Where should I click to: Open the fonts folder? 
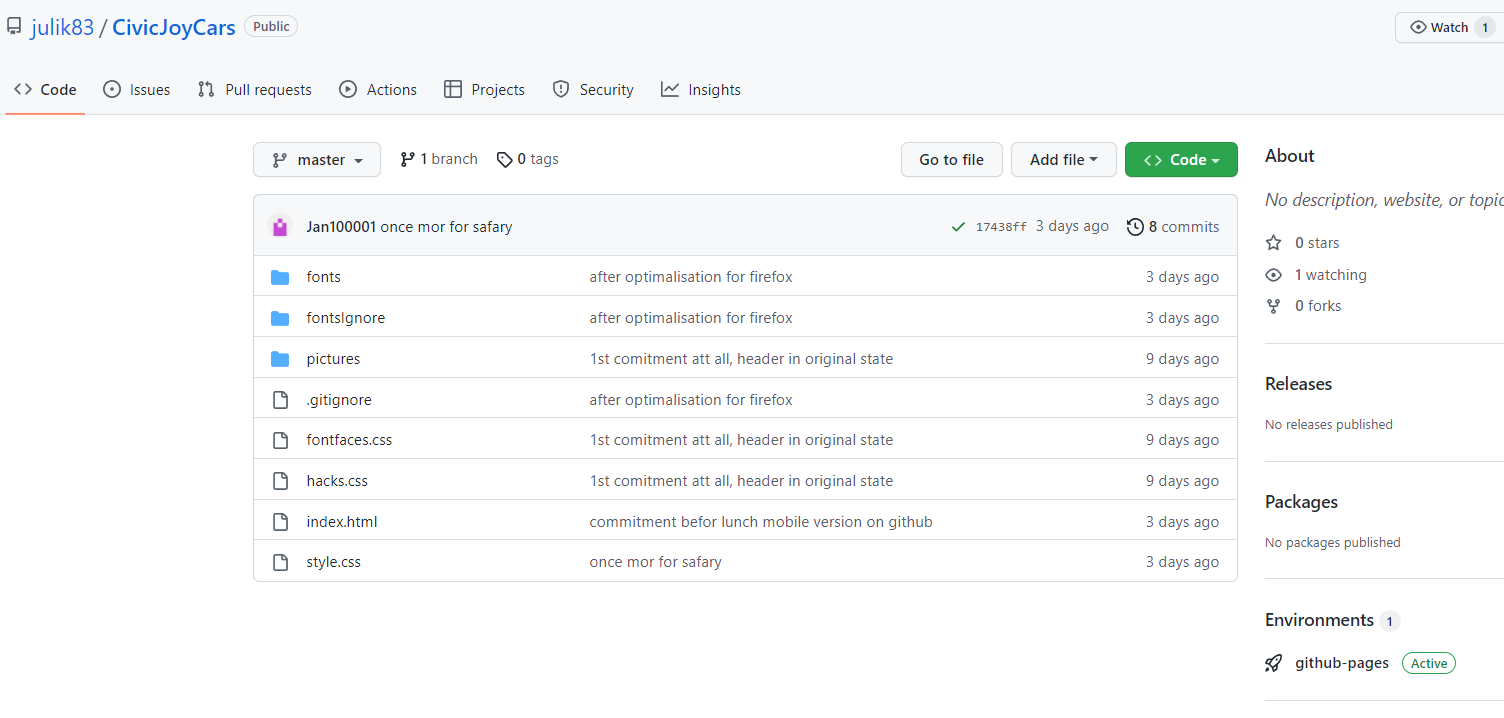click(x=323, y=276)
